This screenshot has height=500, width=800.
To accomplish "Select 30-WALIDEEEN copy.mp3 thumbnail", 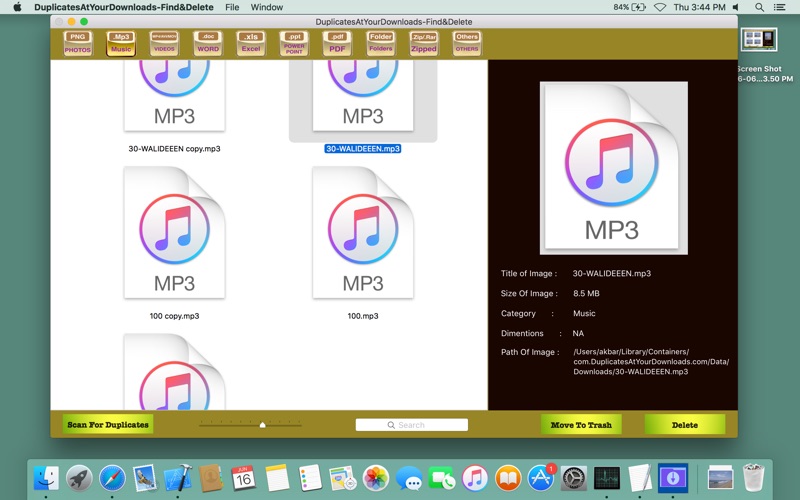I will pyautogui.click(x=174, y=95).
